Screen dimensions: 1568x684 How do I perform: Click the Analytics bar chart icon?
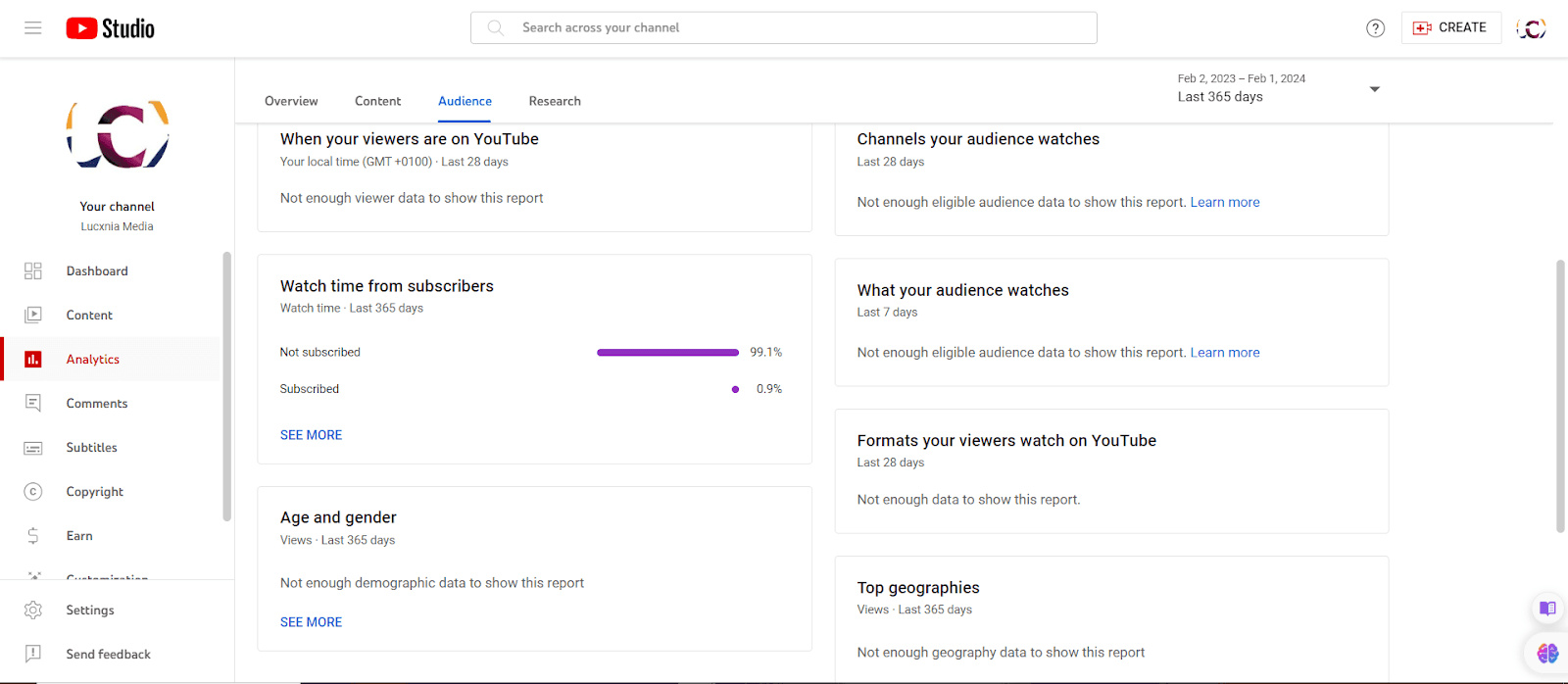click(x=33, y=360)
